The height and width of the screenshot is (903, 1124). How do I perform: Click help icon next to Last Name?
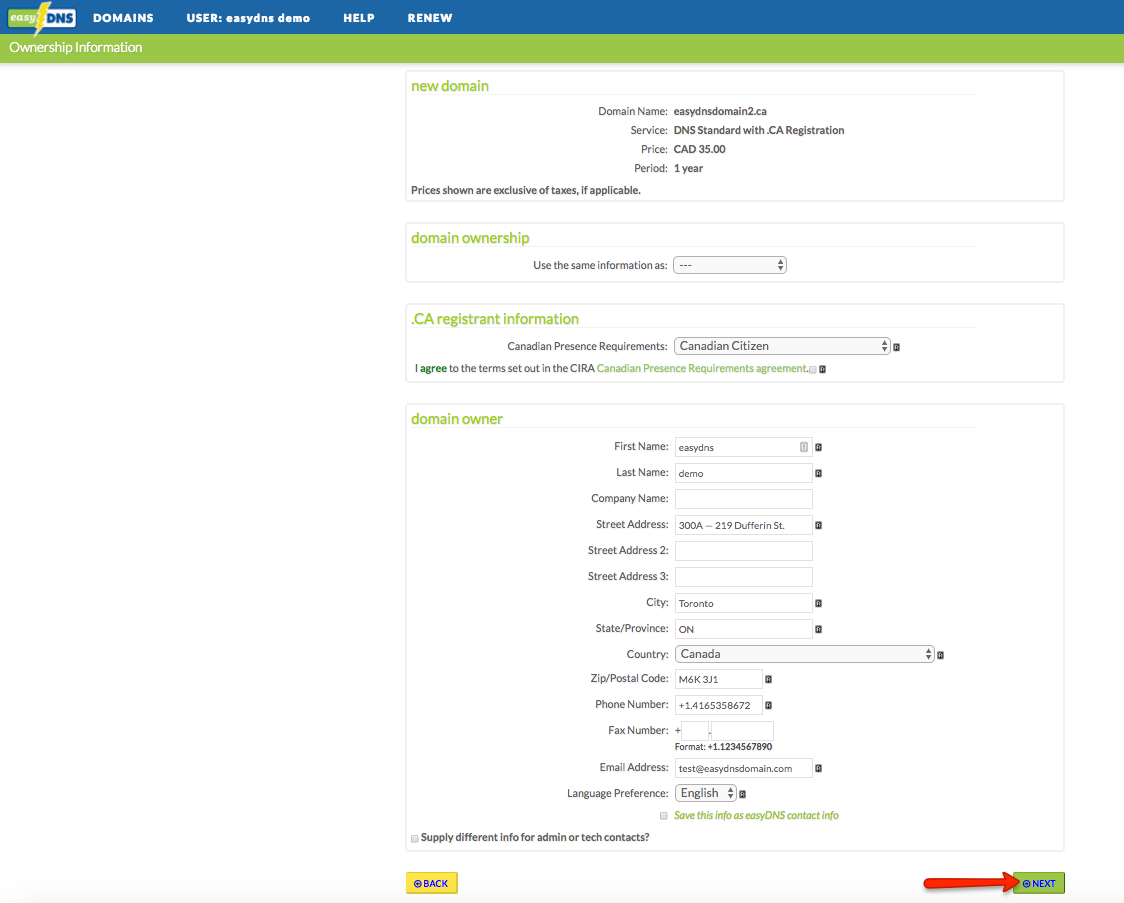tap(819, 473)
